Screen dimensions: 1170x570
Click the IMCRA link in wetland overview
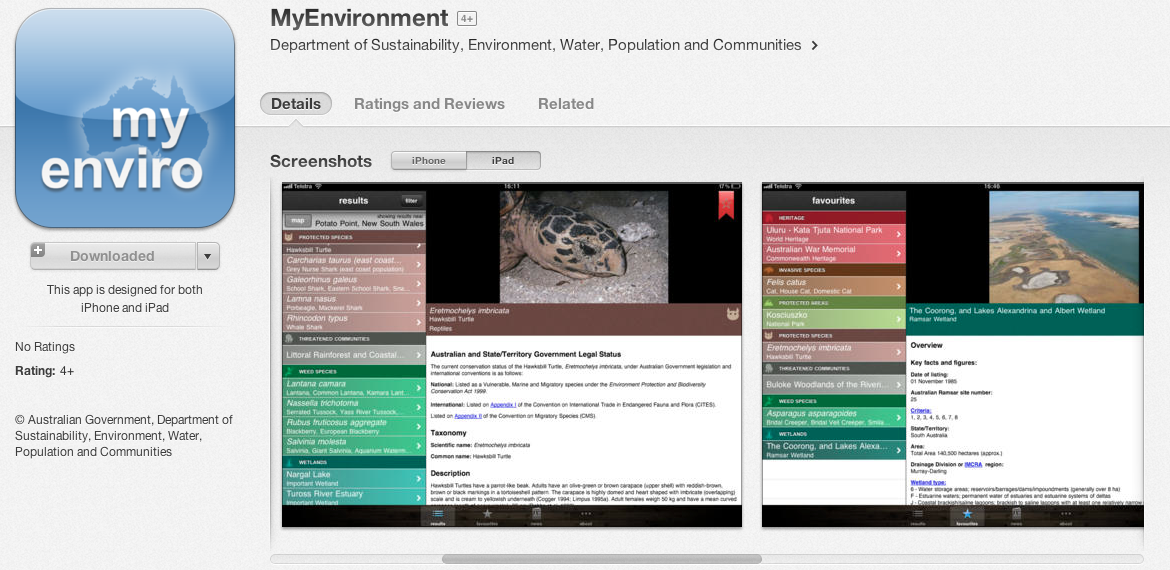pos(973,464)
